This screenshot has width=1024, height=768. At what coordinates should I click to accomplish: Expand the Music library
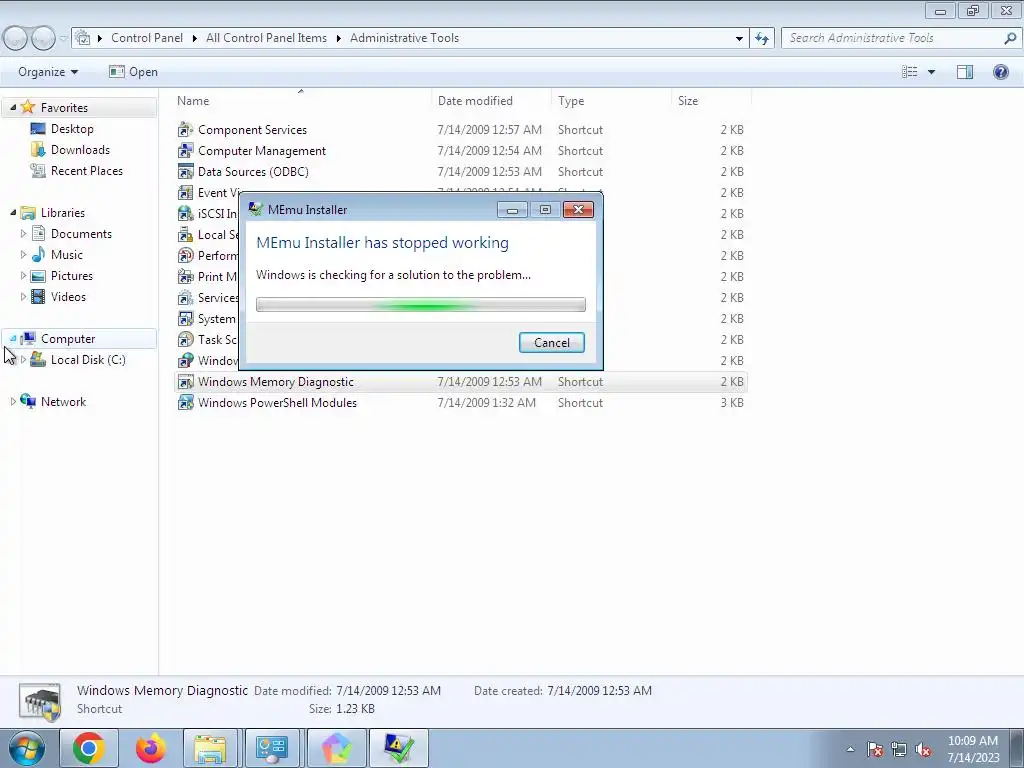24,254
